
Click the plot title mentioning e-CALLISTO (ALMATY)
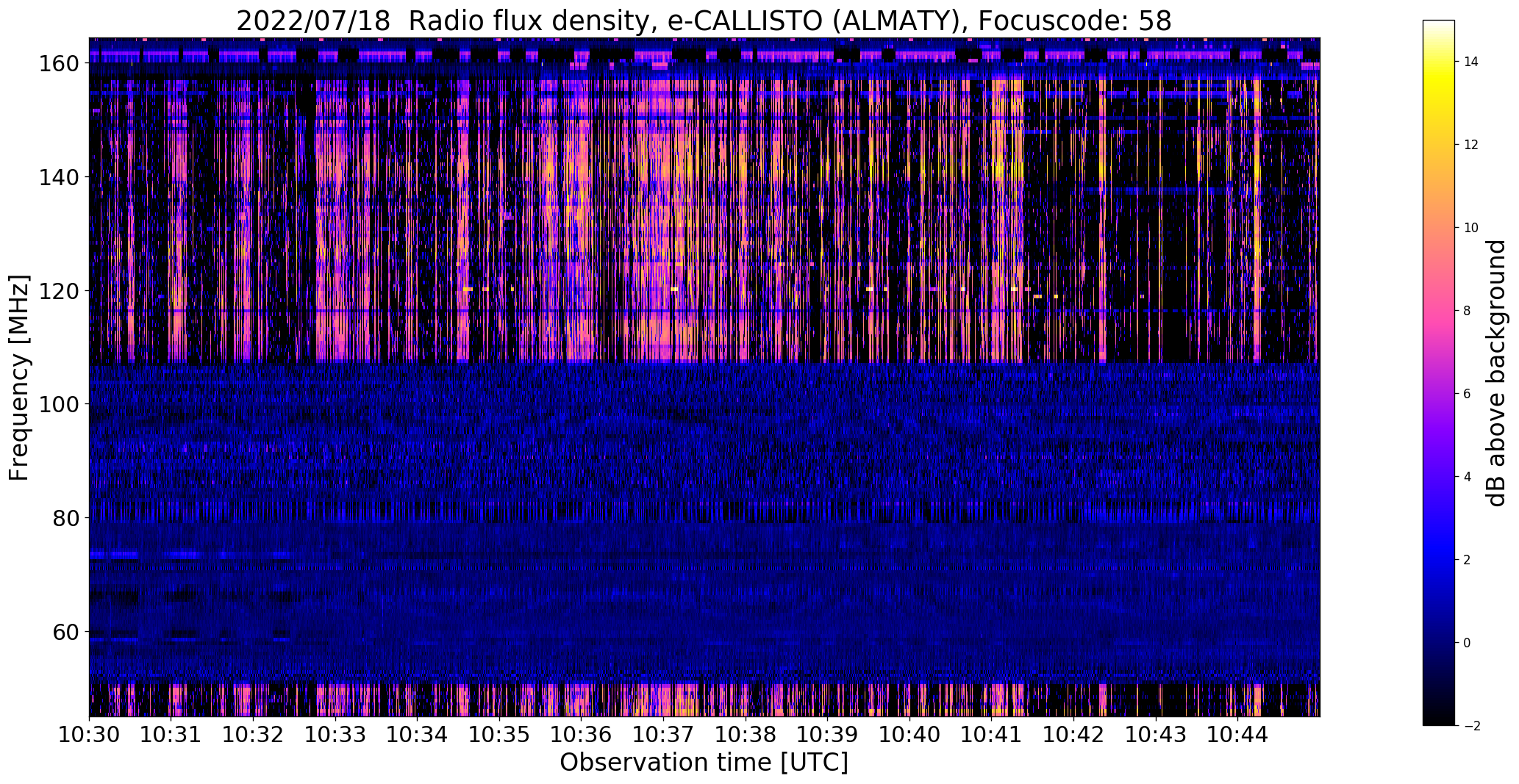(704, 21)
